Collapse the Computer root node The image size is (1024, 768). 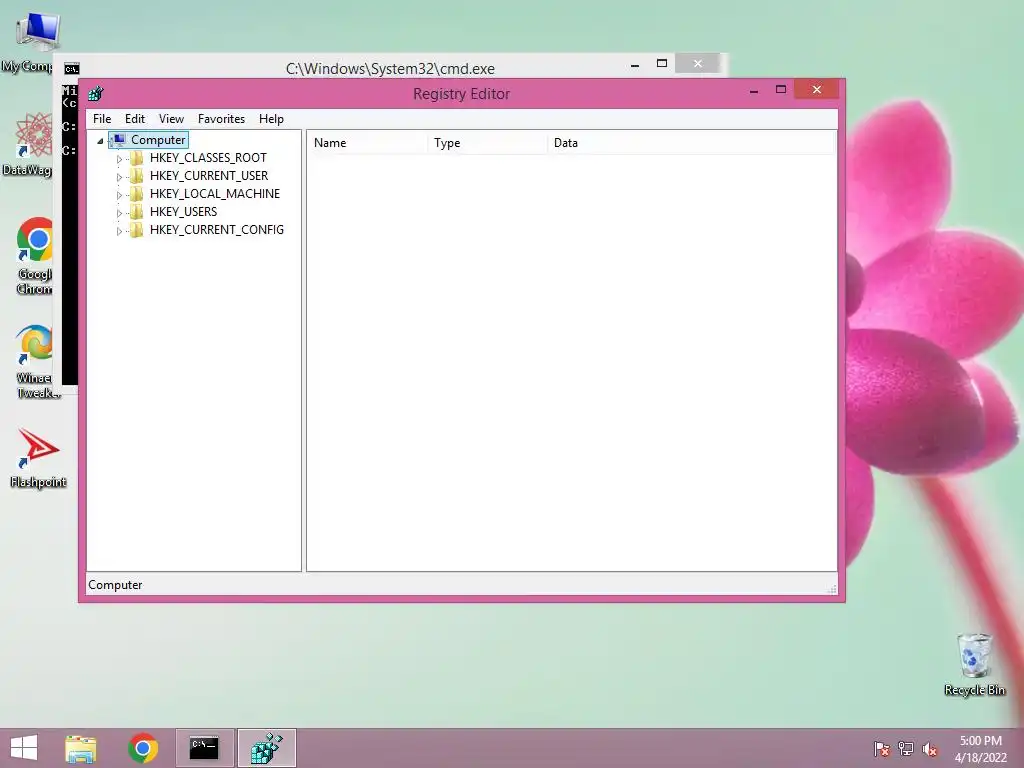pos(100,140)
